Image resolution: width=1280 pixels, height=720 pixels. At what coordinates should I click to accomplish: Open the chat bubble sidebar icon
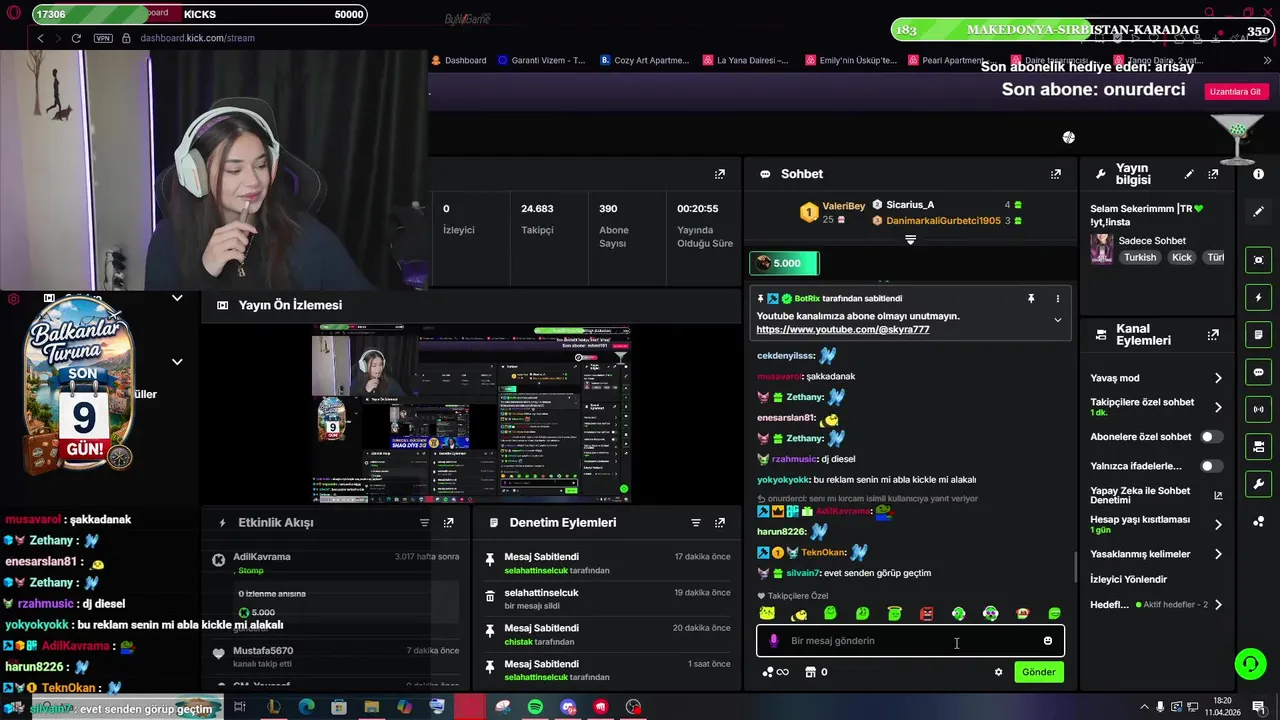[x=1258, y=372]
